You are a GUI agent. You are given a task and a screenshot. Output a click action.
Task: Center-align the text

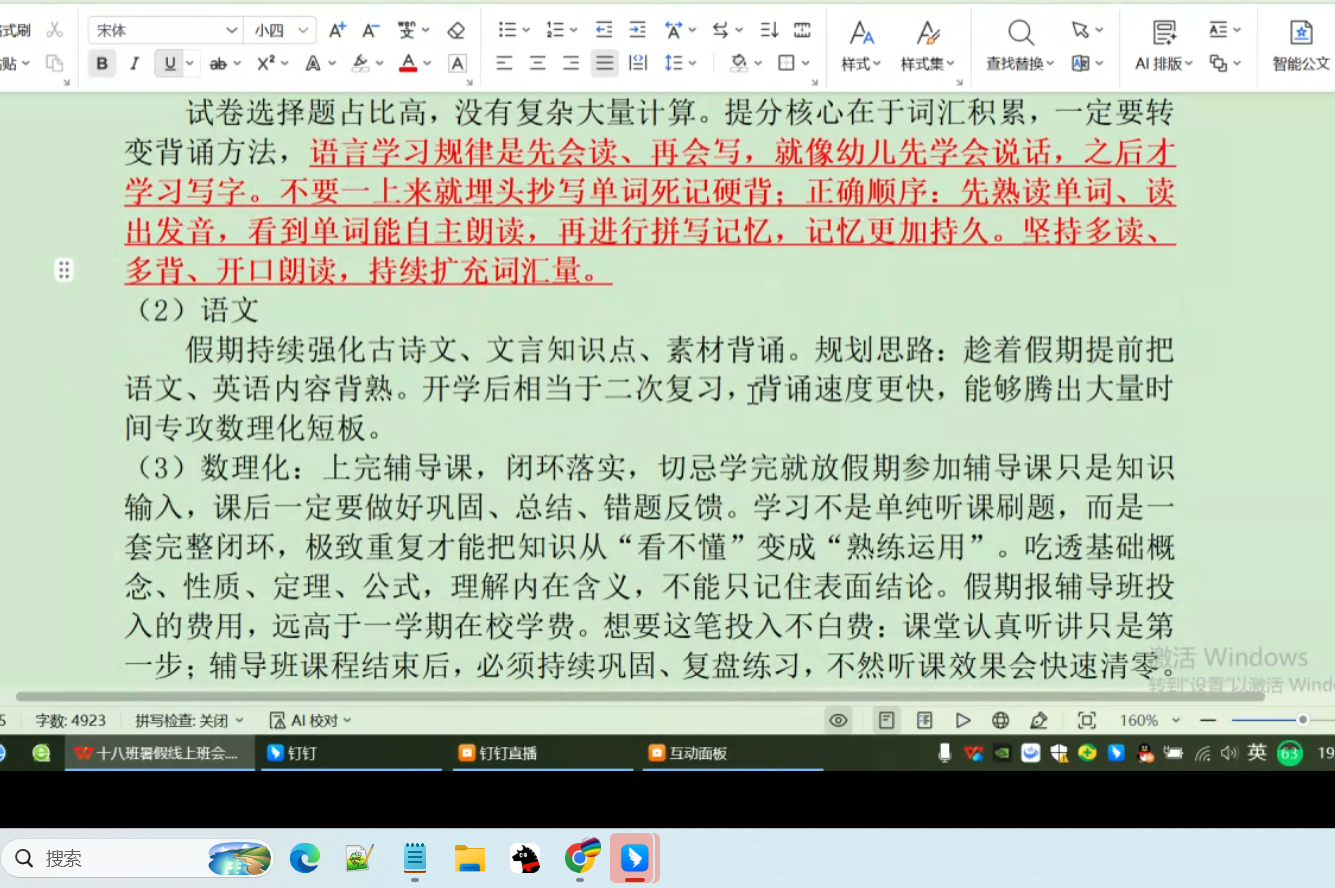click(x=538, y=64)
